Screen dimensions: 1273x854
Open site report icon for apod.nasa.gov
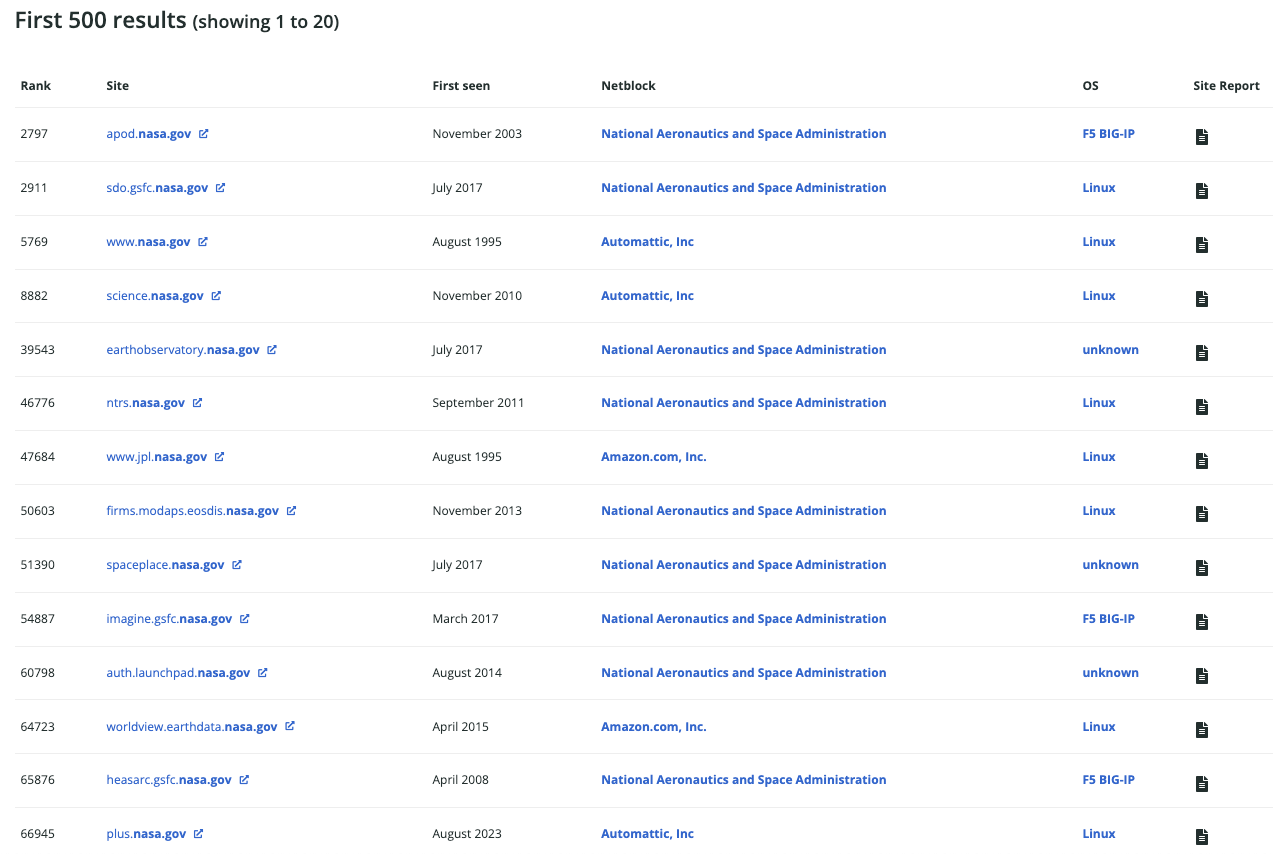[x=1202, y=137]
